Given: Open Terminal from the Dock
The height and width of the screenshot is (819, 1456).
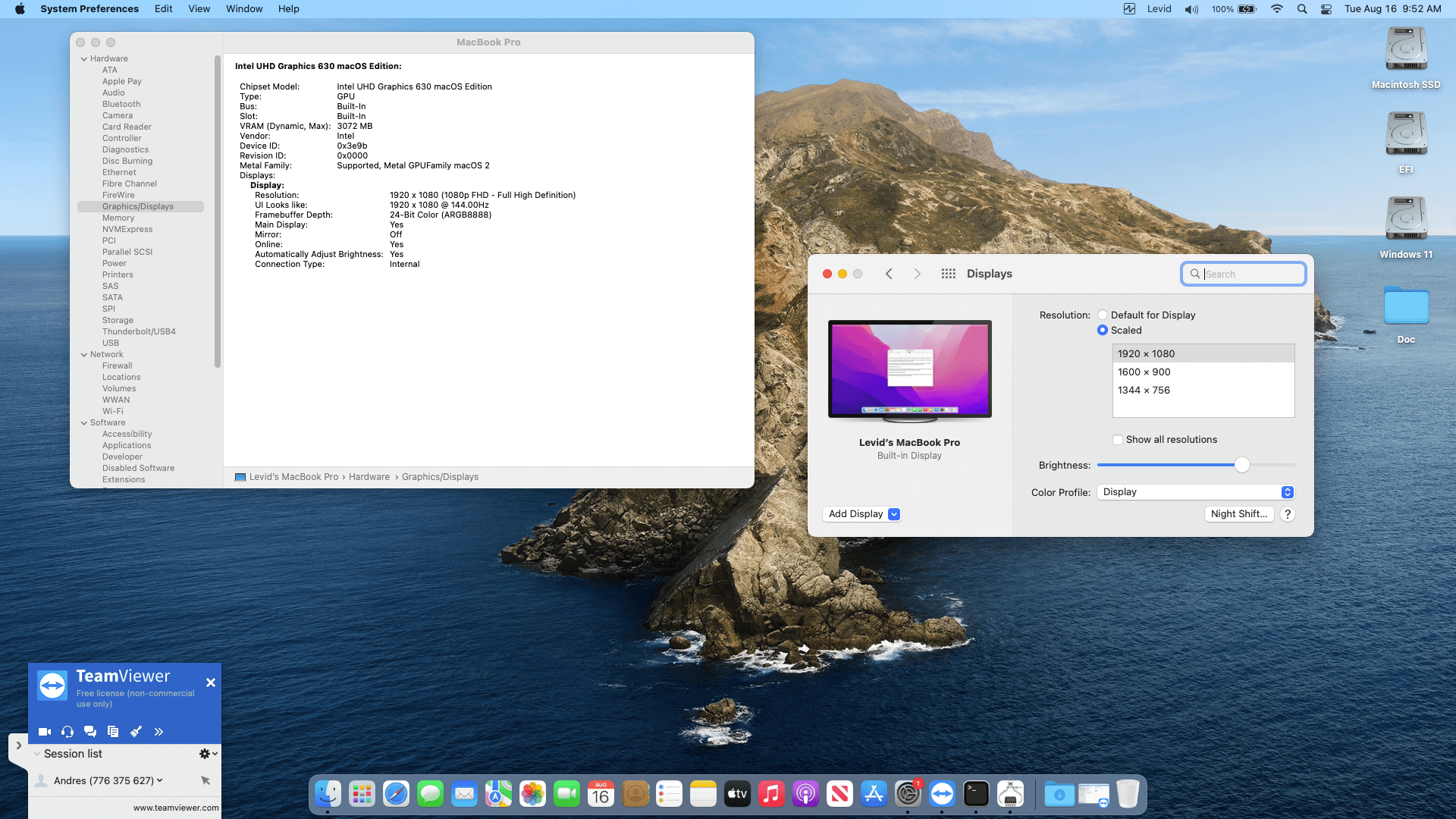Looking at the screenshot, I should 976,794.
